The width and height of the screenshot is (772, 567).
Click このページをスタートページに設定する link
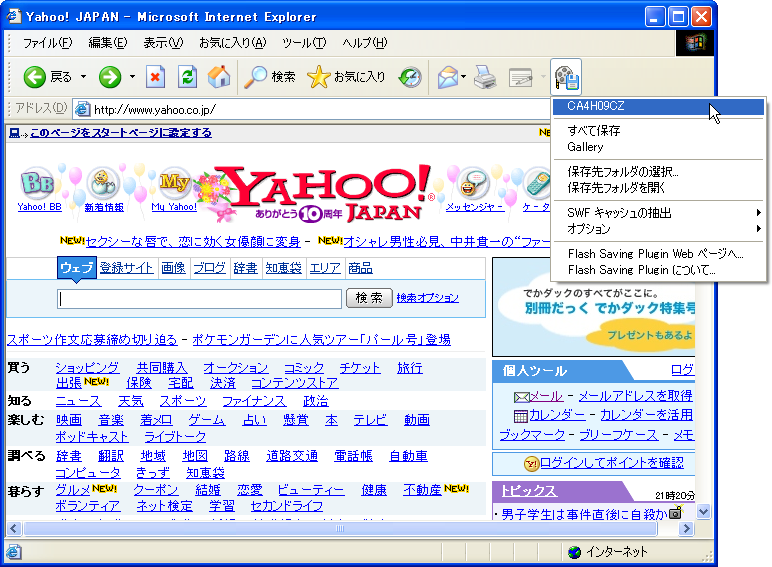coord(121,133)
